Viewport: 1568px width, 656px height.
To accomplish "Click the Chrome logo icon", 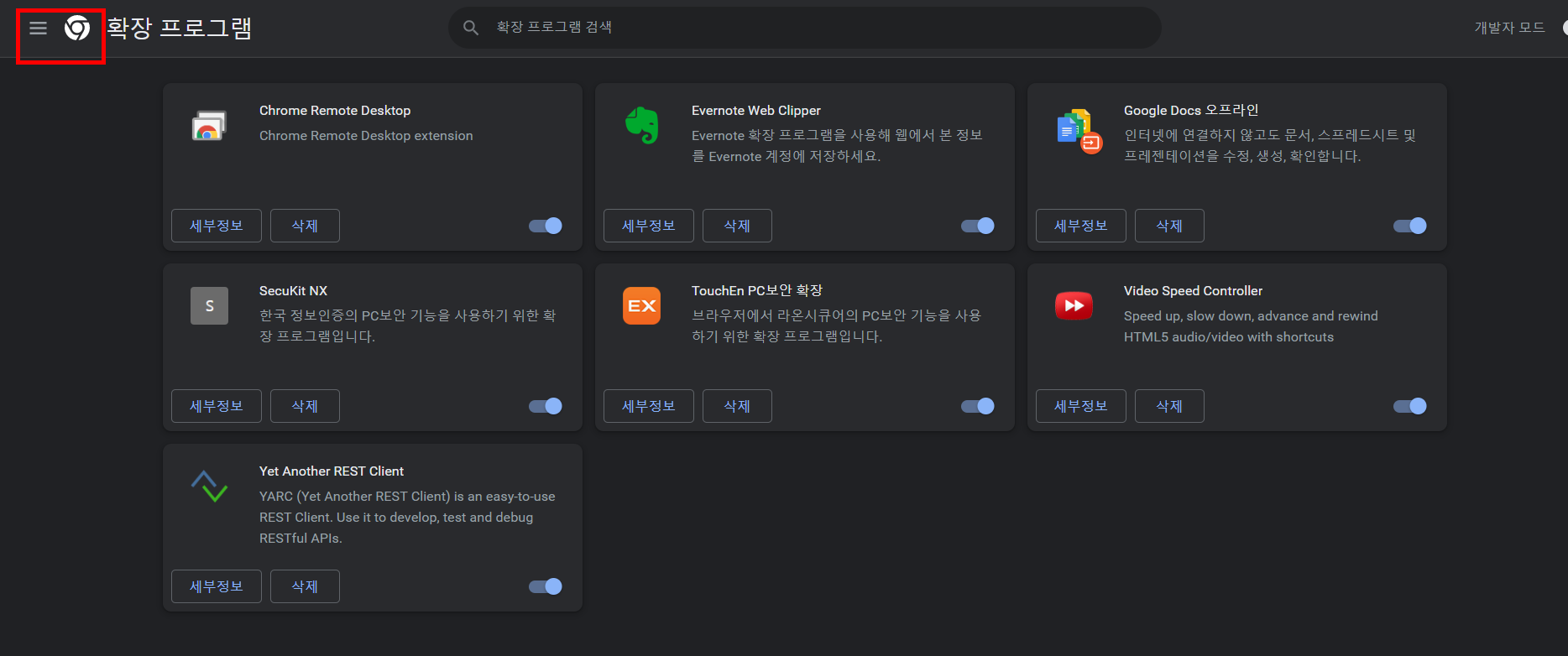I will point(77,29).
